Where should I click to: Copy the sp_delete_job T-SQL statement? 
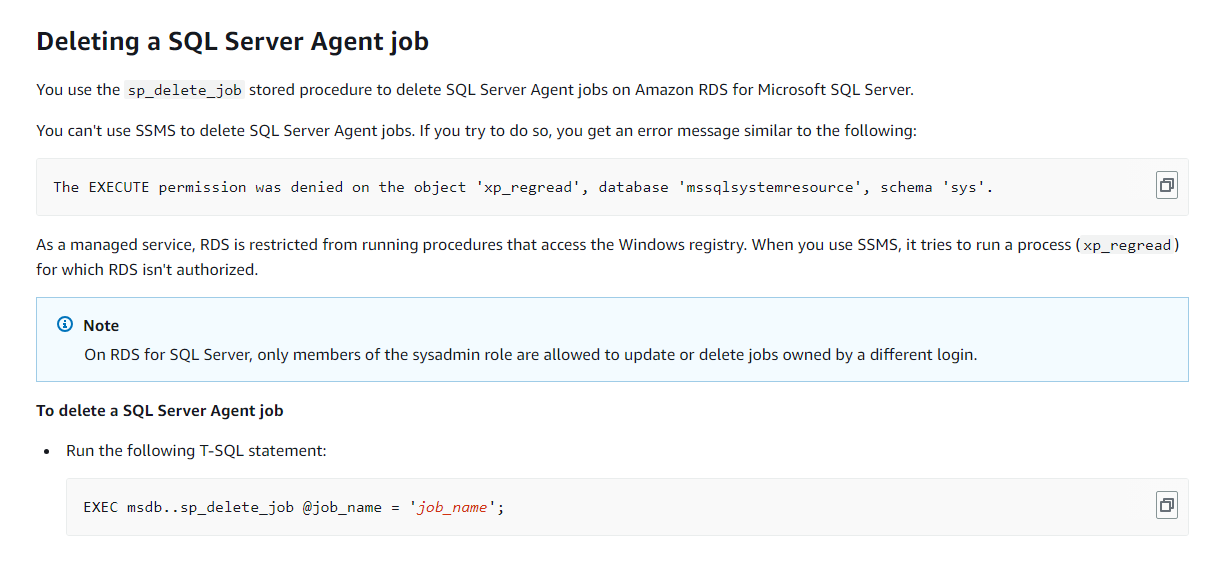coord(1166,505)
